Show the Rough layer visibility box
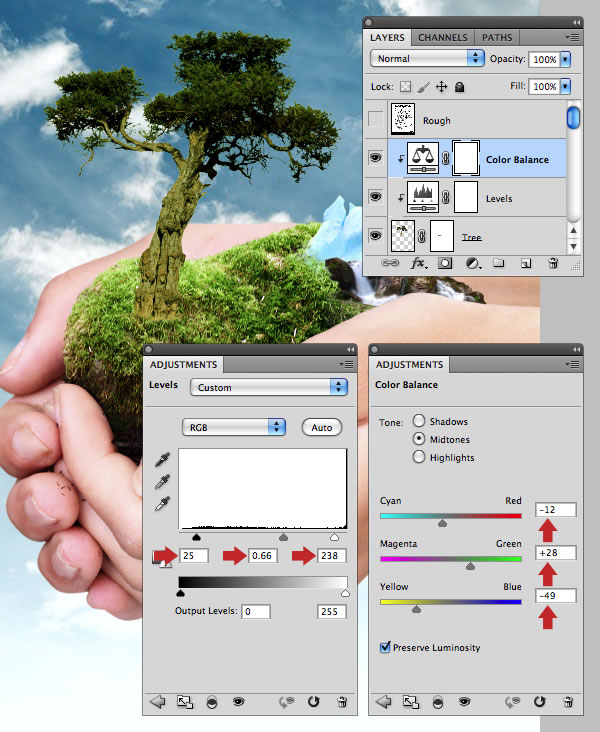The image size is (600, 732). [x=375, y=119]
